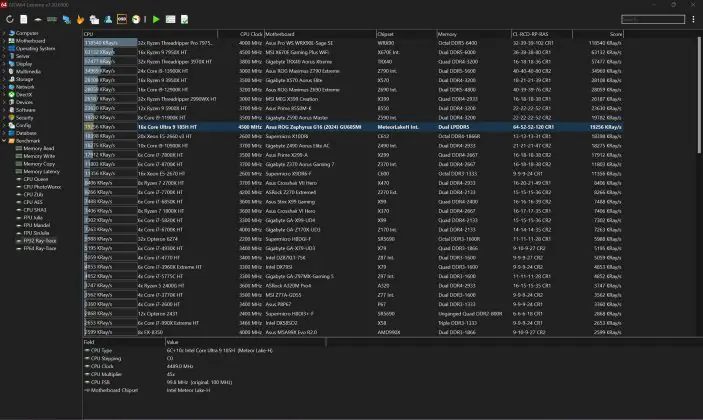This screenshot has height=420, width=703.
Task: Click the Multimedia speaker tree icon
Action: (12, 72)
